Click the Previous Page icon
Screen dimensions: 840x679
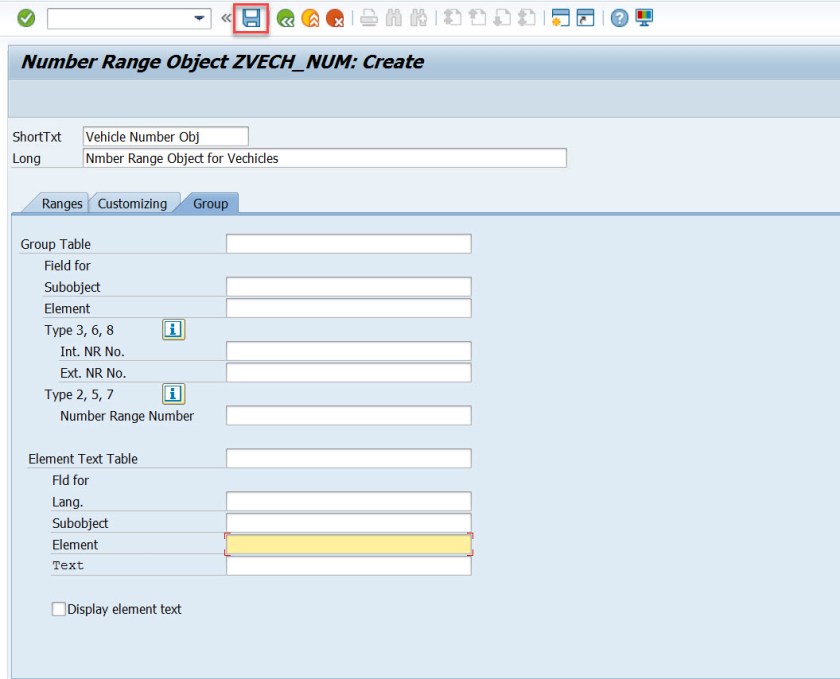click(x=477, y=18)
